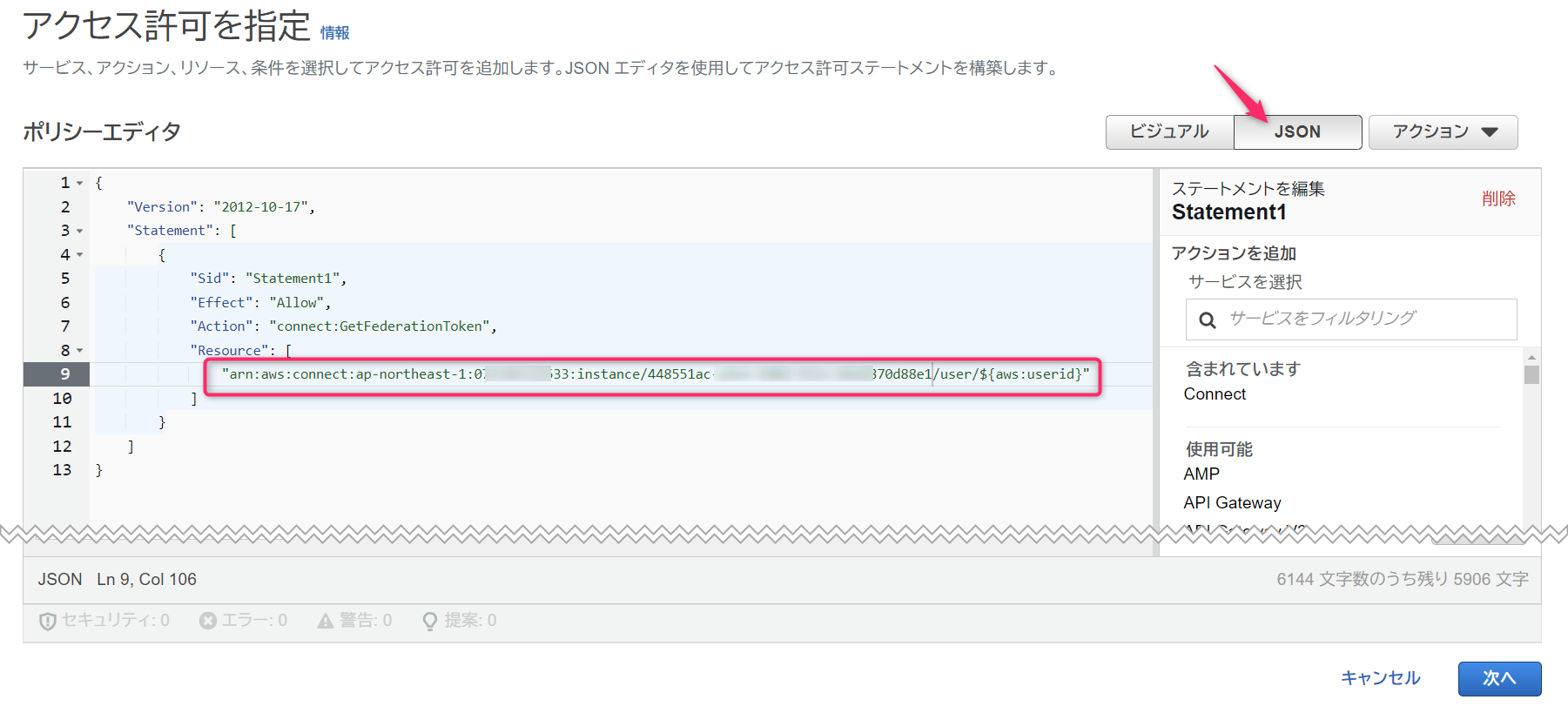Screen dimensions: 1568x713
Task: Switch to the JSON editor tab
Action: [1297, 131]
